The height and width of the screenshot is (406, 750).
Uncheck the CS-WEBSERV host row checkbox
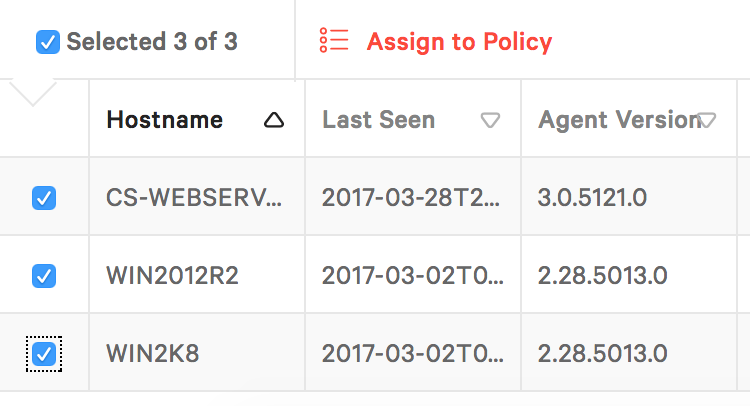point(44,198)
